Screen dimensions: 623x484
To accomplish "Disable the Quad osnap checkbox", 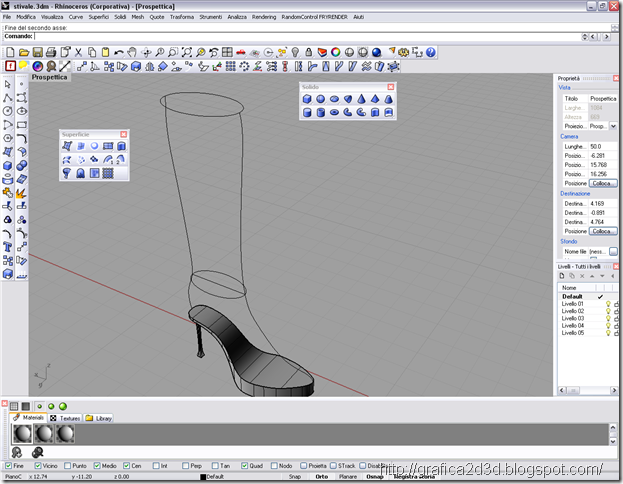I will tap(244, 465).
